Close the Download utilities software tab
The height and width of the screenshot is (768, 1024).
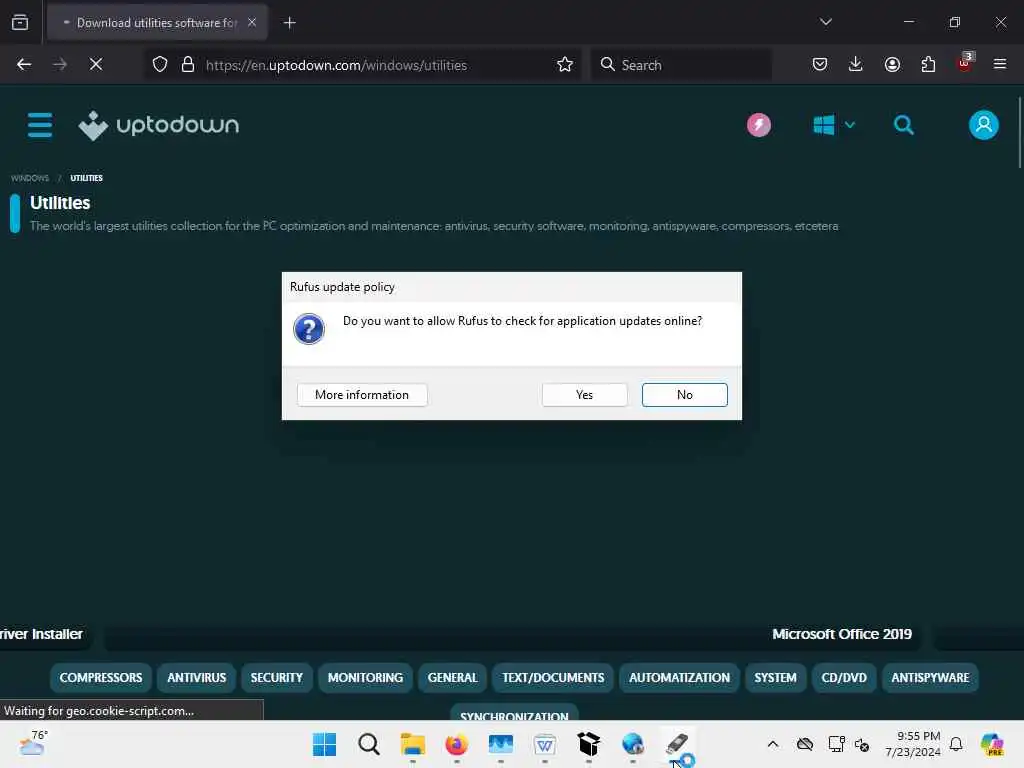(x=252, y=22)
